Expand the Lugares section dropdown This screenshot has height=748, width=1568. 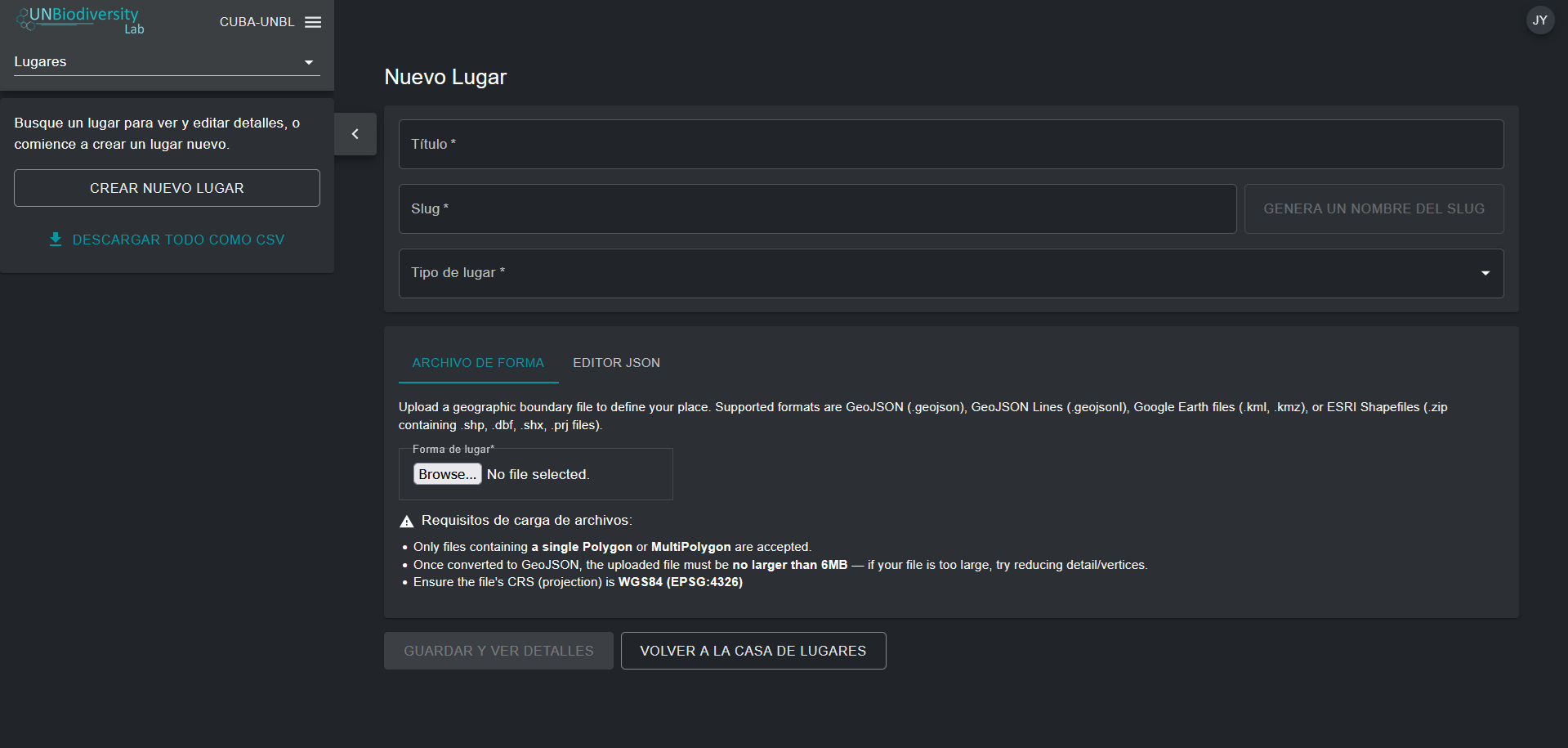[308, 62]
